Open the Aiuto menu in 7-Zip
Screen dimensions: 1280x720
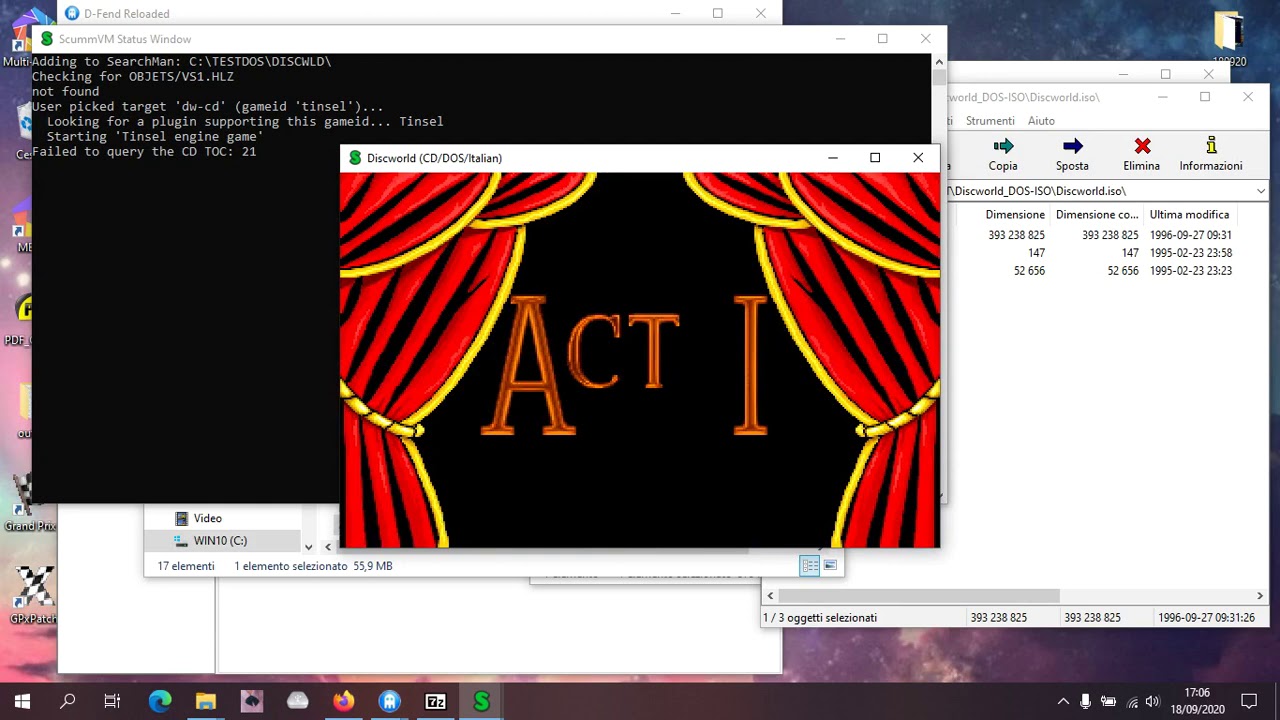pos(1041,120)
